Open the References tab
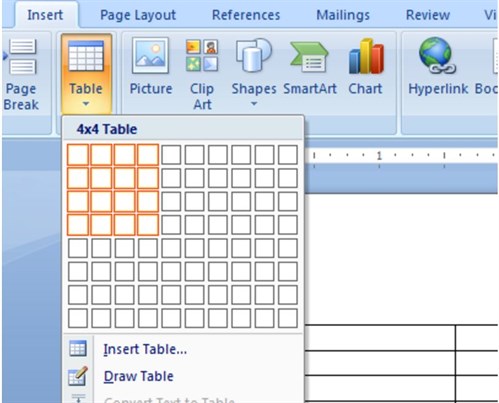The height and width of the screenshot is (403, 499). [246, 15]
